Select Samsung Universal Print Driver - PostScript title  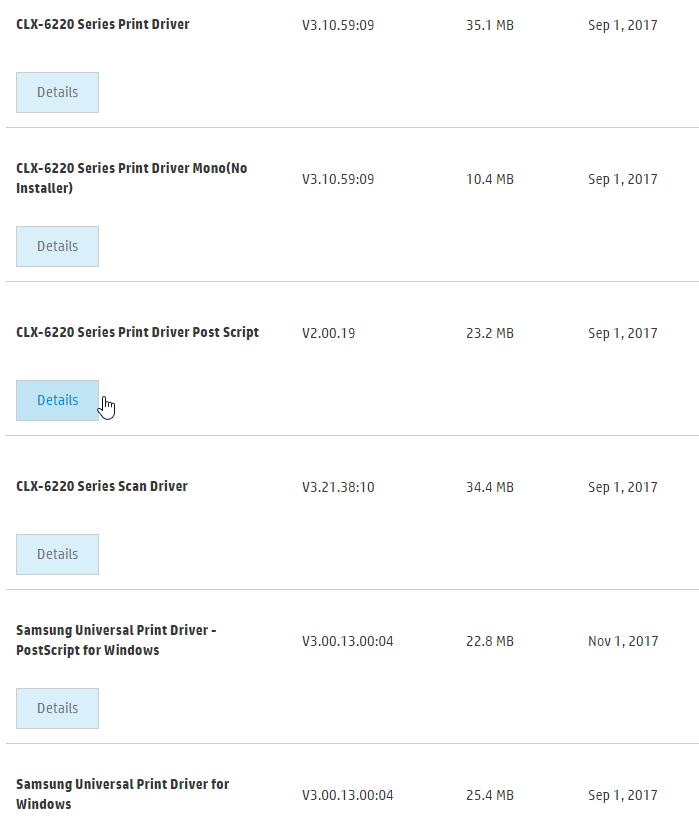coord(116,640)
